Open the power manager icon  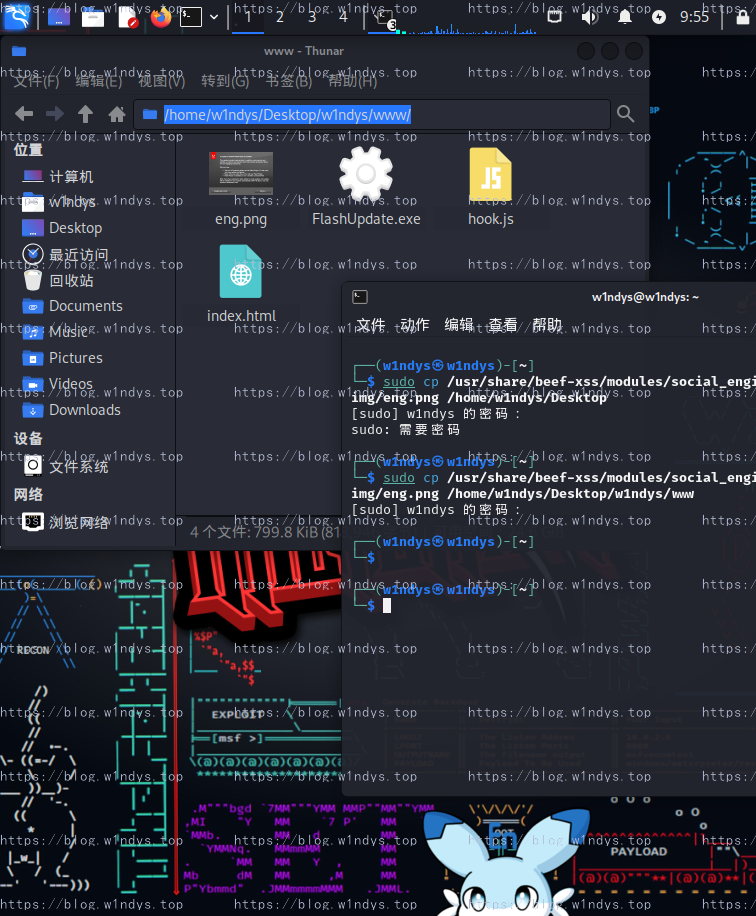pyautogui.click(x=659, y=17)
